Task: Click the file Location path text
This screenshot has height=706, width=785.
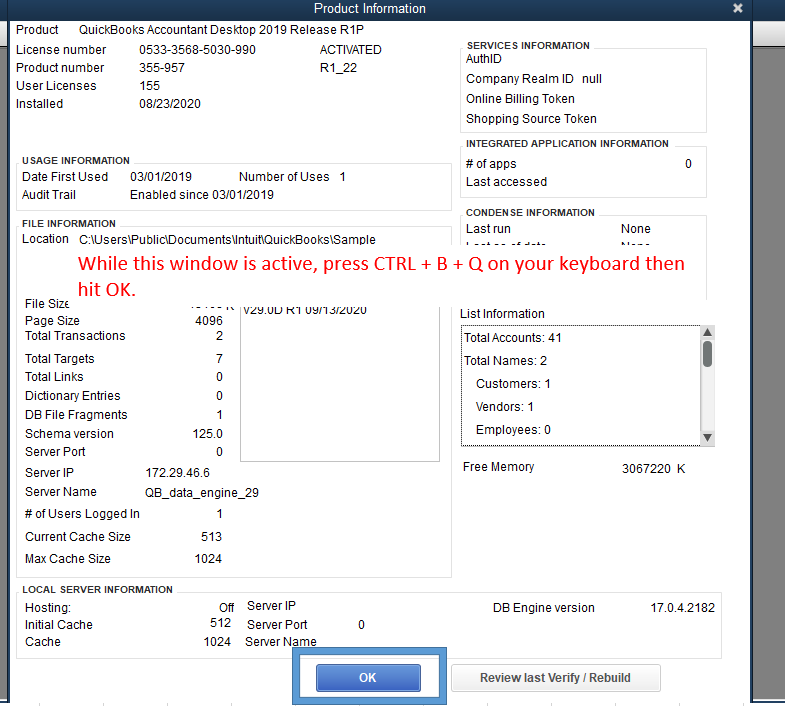Action: click(x=227, y=239)
